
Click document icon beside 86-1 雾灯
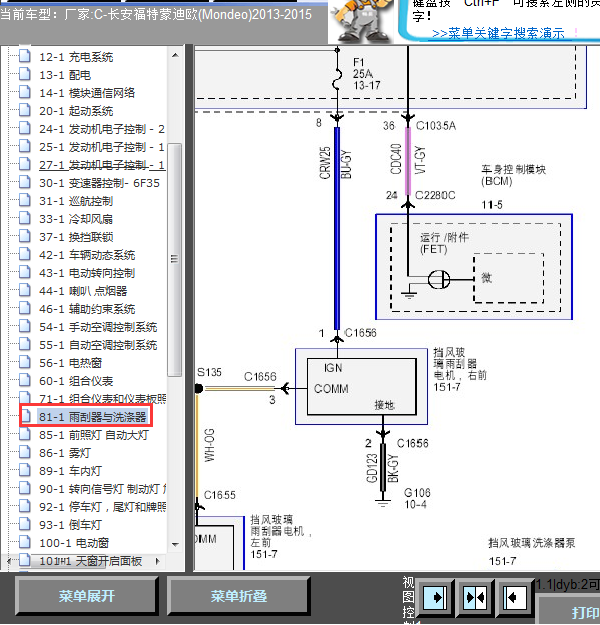pos(25,452)
